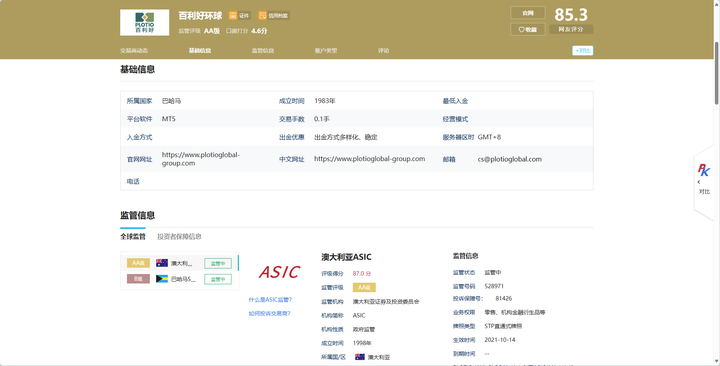Click the red ASIC logo
The image size is (720, 366).
click(x=279, y=272)
